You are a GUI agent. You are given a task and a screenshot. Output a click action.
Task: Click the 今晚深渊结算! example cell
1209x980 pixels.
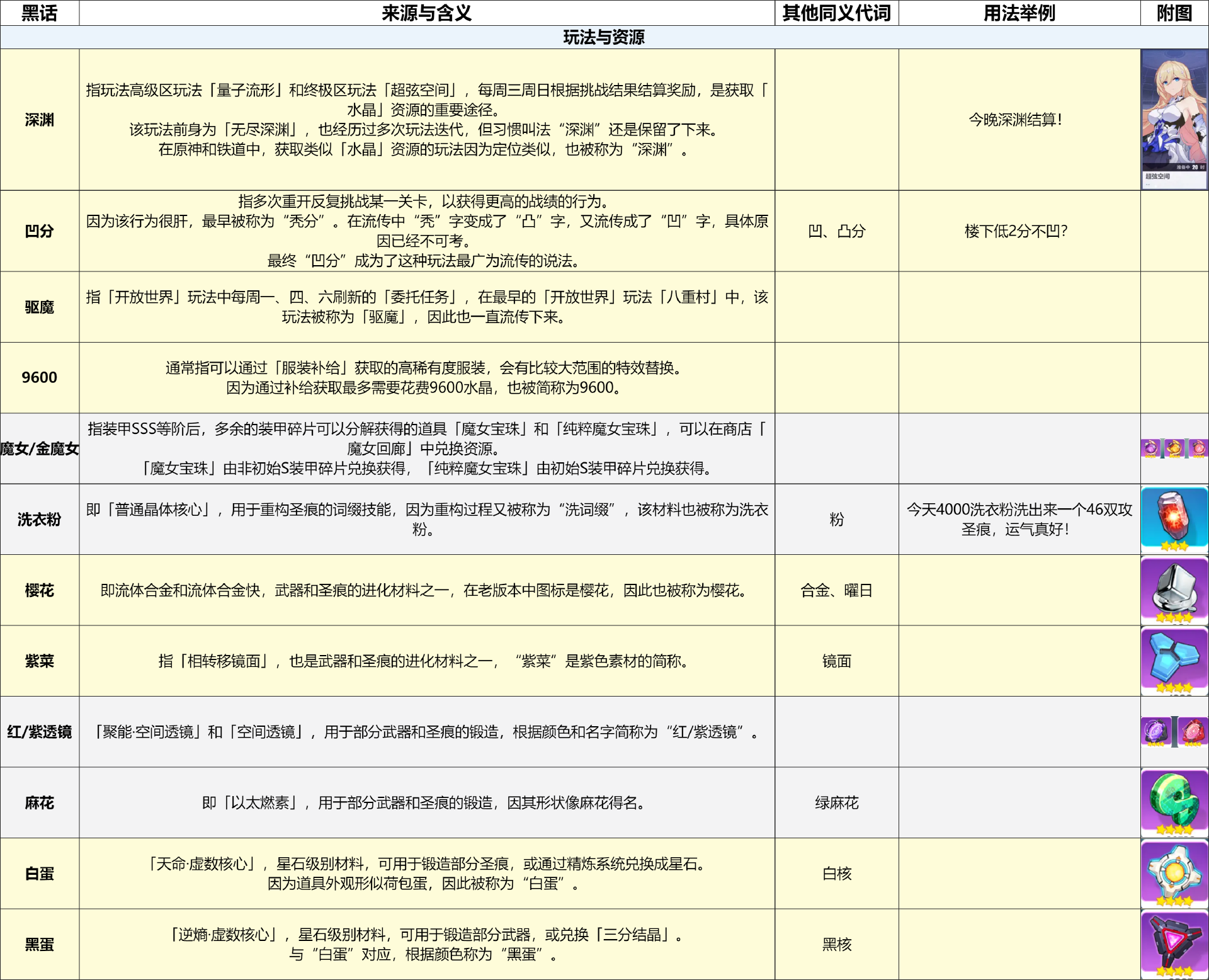[x=1019, y=120]
